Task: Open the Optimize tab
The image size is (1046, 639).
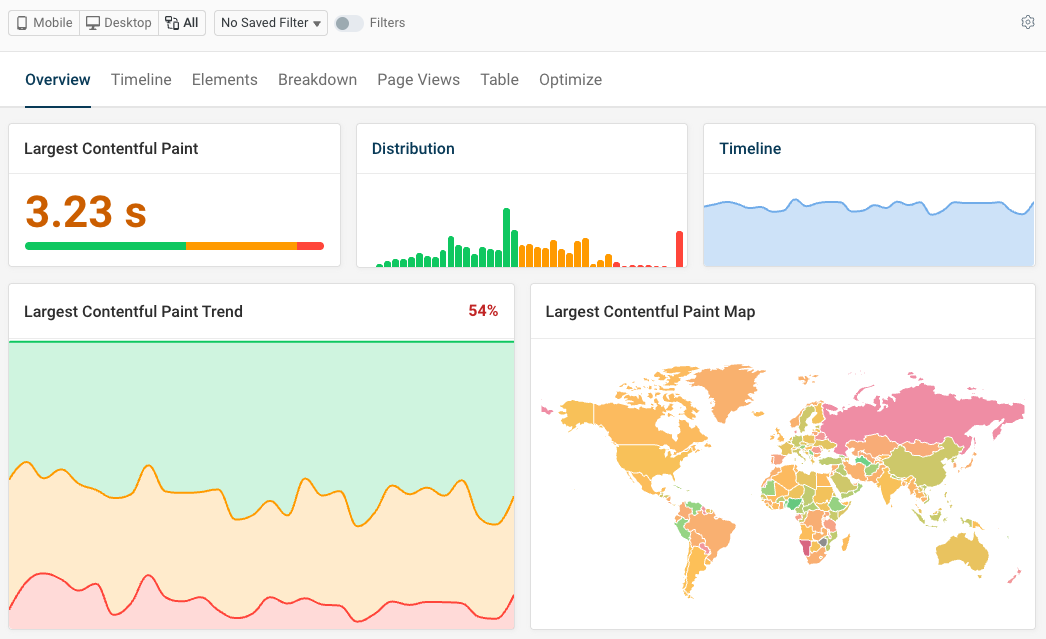Action: [x=570, y=79]
